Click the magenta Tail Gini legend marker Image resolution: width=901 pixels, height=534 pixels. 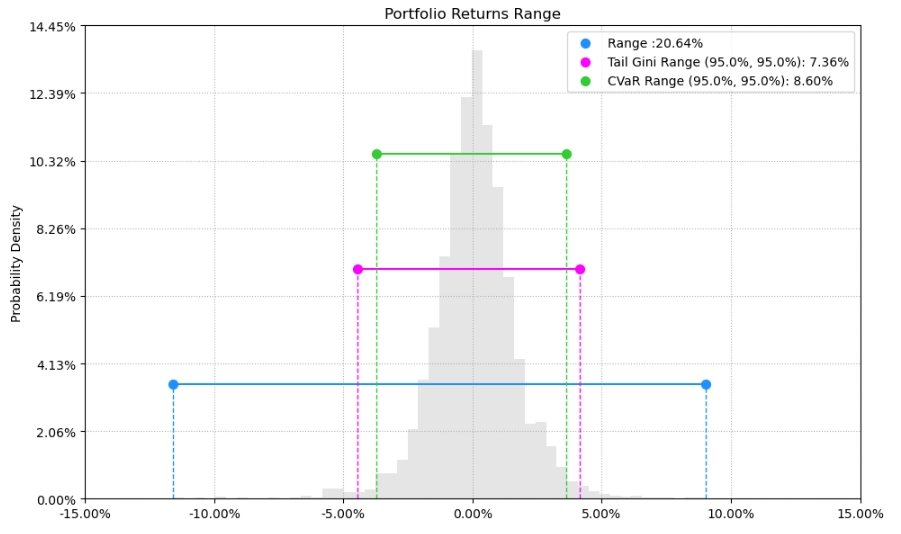(586, 62)
